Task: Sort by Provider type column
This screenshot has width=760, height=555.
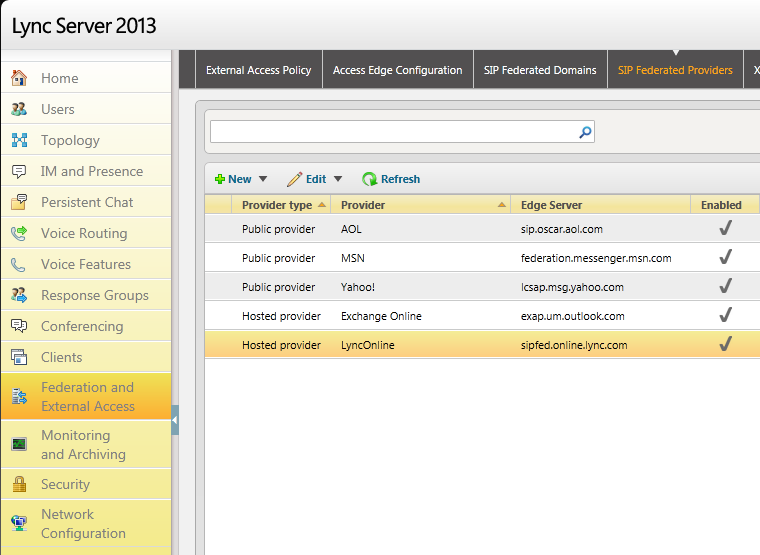Action: [281, 205]
